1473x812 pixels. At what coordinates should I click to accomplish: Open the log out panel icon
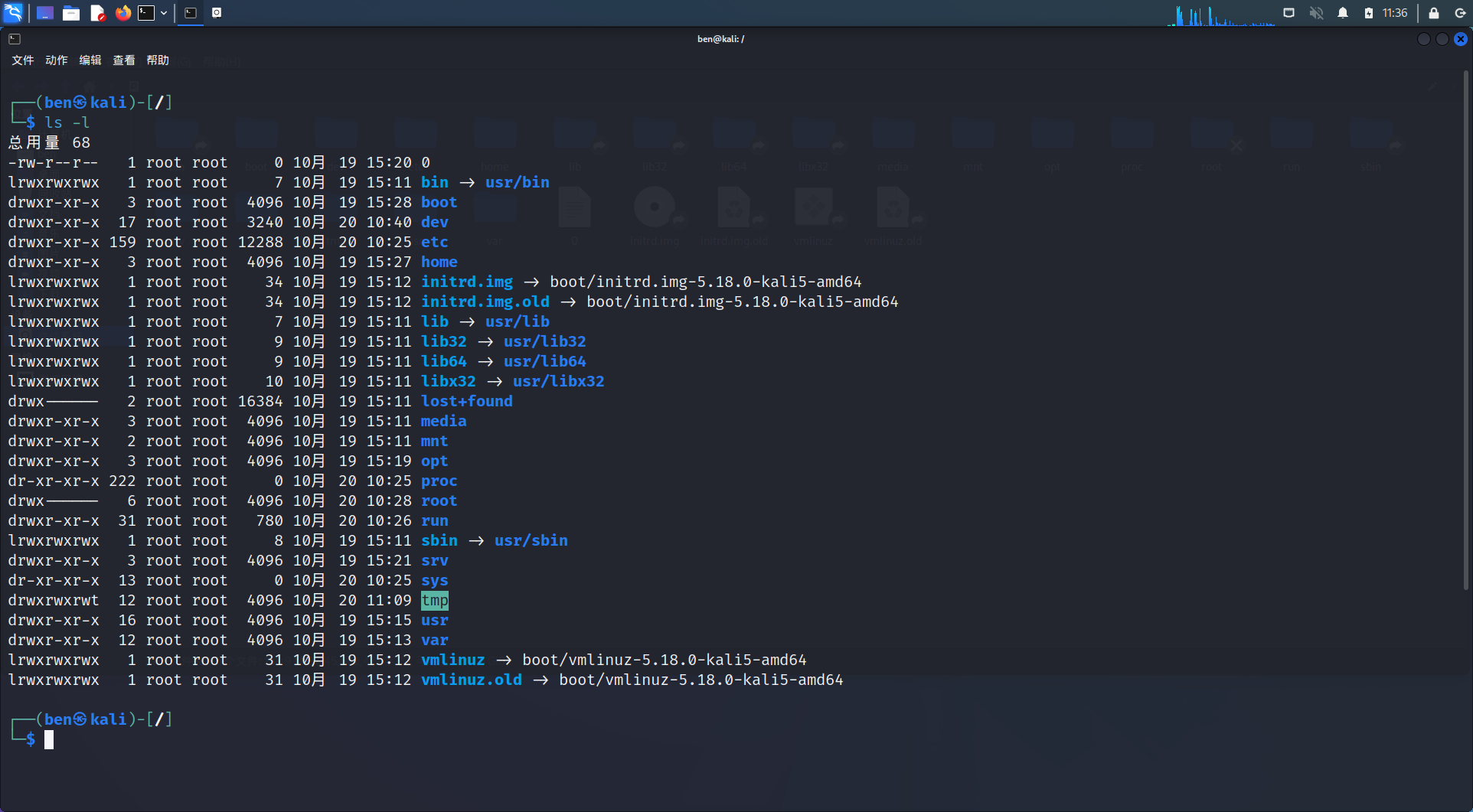(x=1460, y=13)
